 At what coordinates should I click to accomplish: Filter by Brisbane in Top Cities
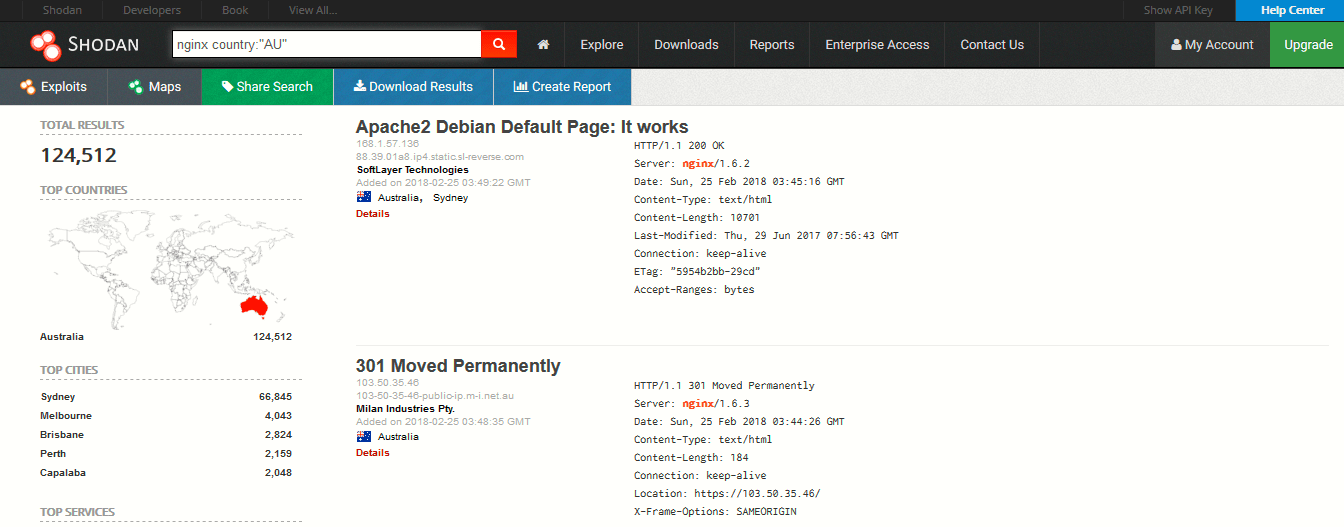(x=62, y=435)
